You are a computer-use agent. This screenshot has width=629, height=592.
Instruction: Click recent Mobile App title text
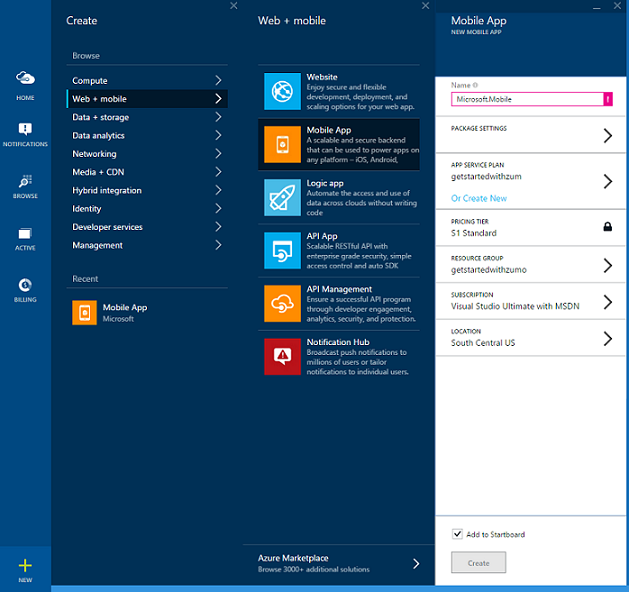point(125,308)
